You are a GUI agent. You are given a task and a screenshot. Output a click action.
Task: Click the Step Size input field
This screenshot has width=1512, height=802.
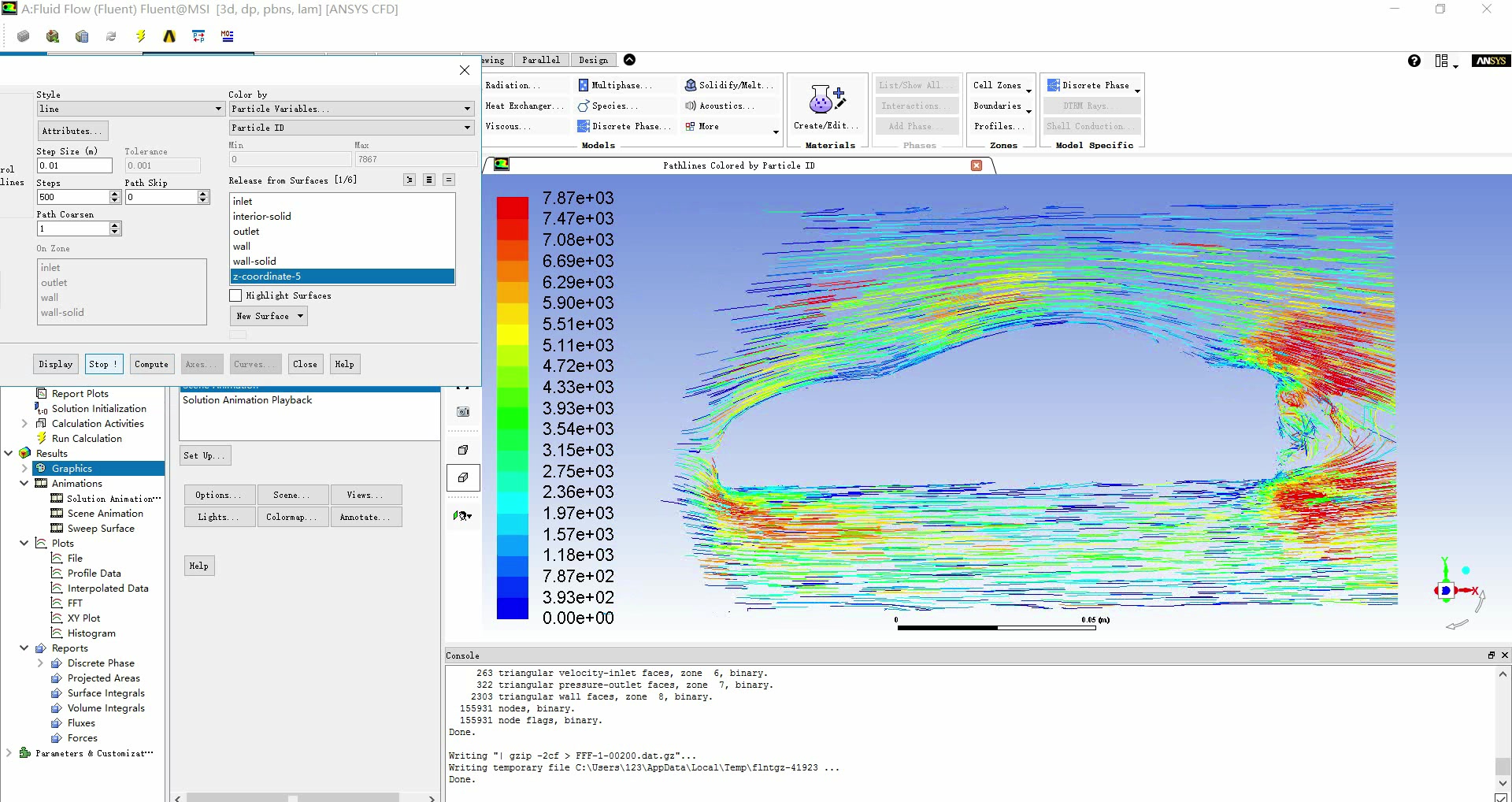(x=75, y=165)
